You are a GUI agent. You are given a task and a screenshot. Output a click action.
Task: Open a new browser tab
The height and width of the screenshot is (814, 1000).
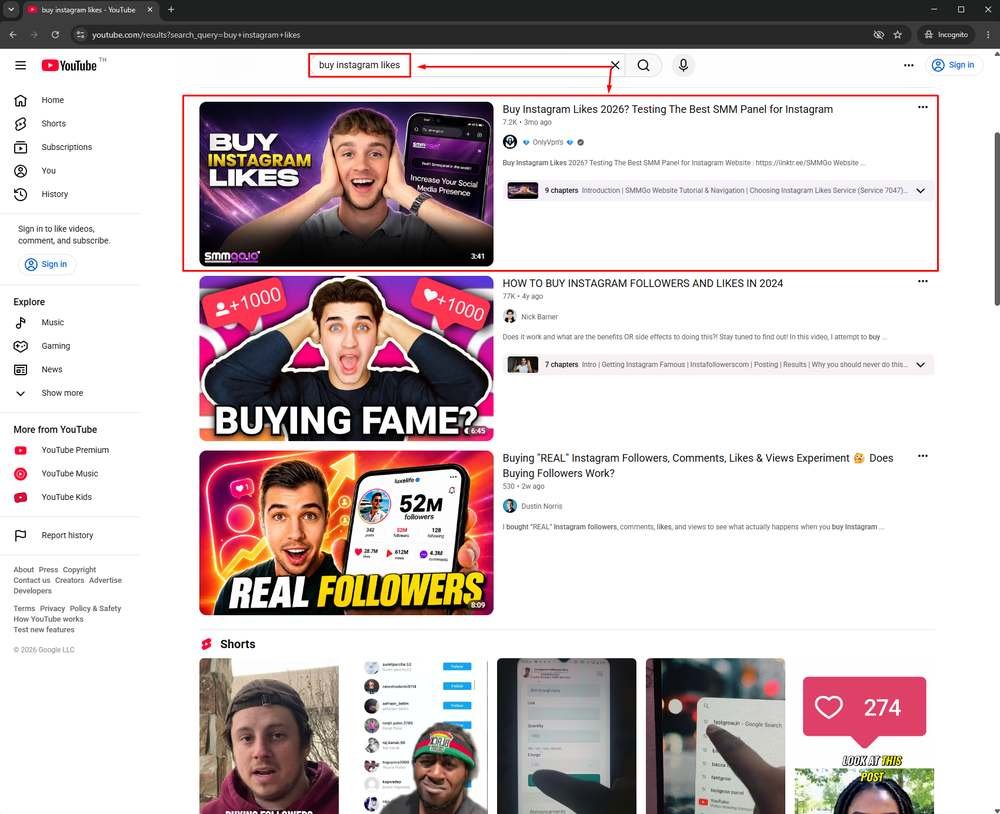[171, 10]
